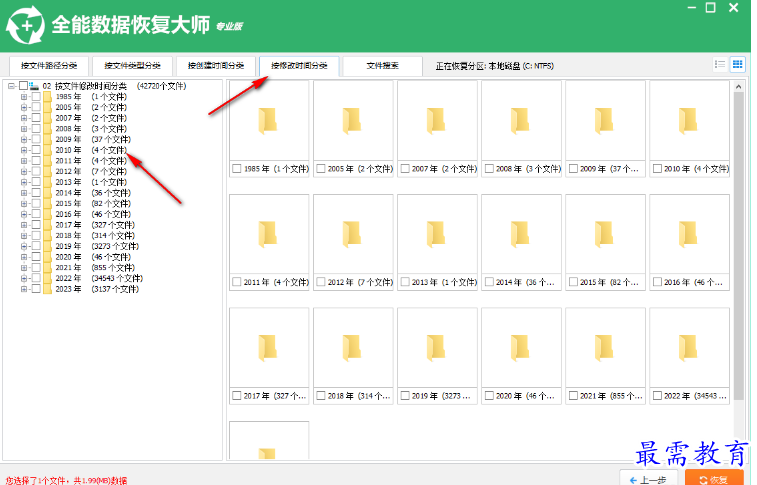Check the 2017 年 tree checkbox
Viewport: 757px width, 485px height.
pos(36,225)
